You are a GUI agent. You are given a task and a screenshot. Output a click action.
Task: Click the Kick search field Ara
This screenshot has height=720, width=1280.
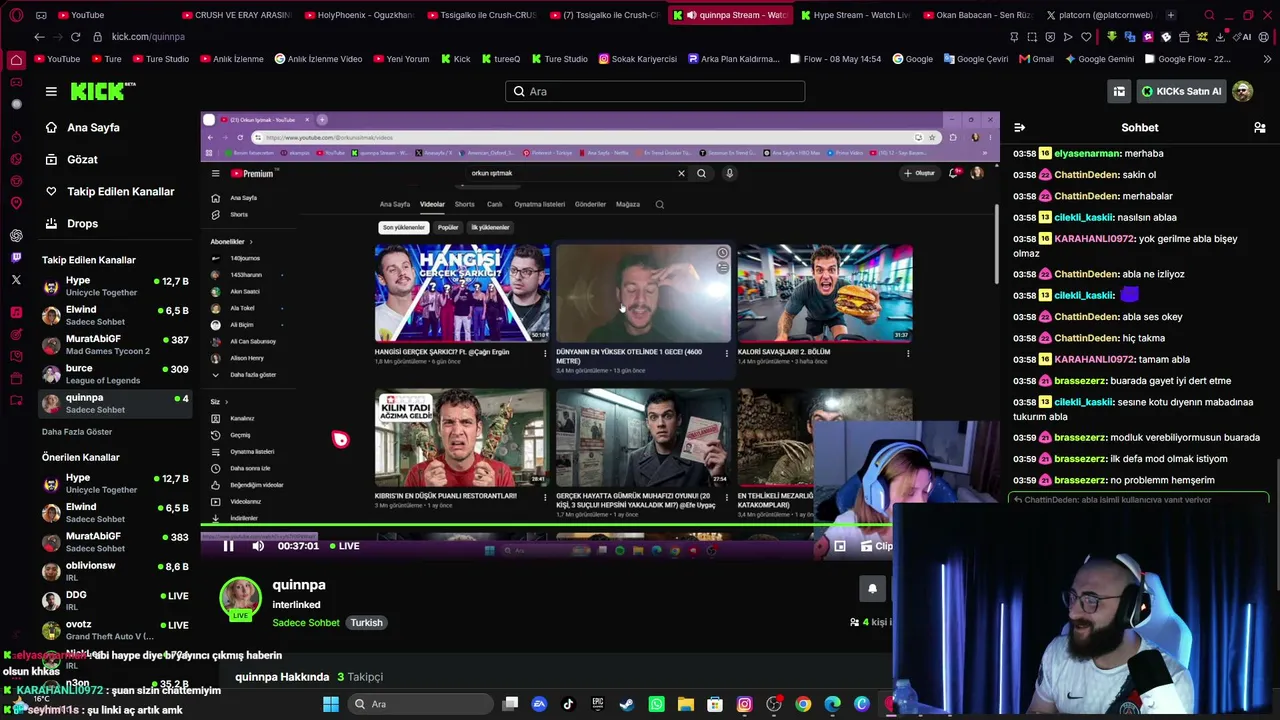[x=655, y=91]
